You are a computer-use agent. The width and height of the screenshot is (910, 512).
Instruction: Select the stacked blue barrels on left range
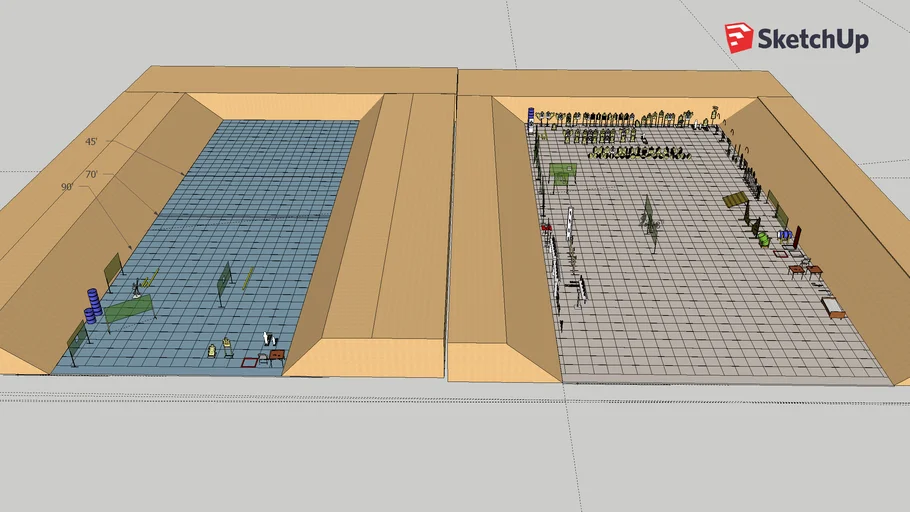pyautogui.click(x=92, y=306)
